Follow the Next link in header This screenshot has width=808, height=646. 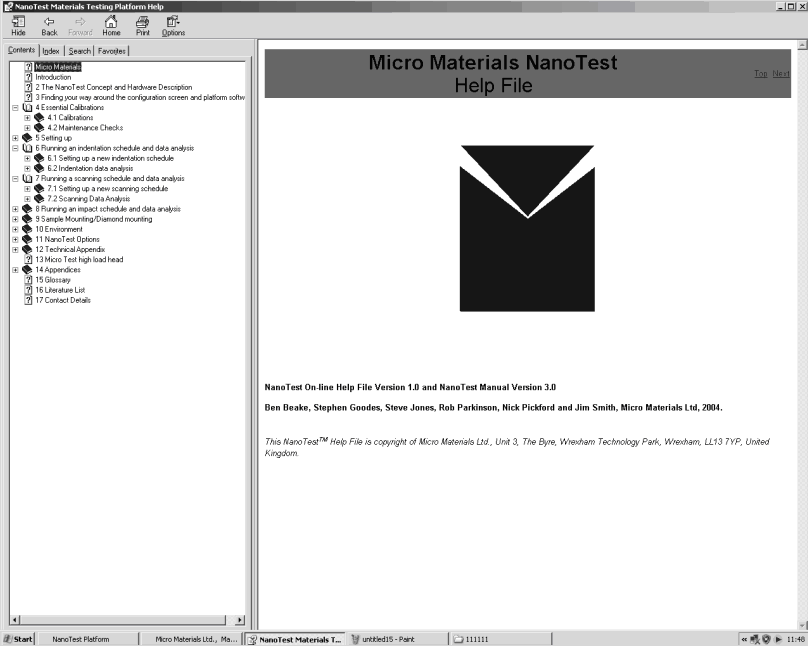tap(781, 74)
